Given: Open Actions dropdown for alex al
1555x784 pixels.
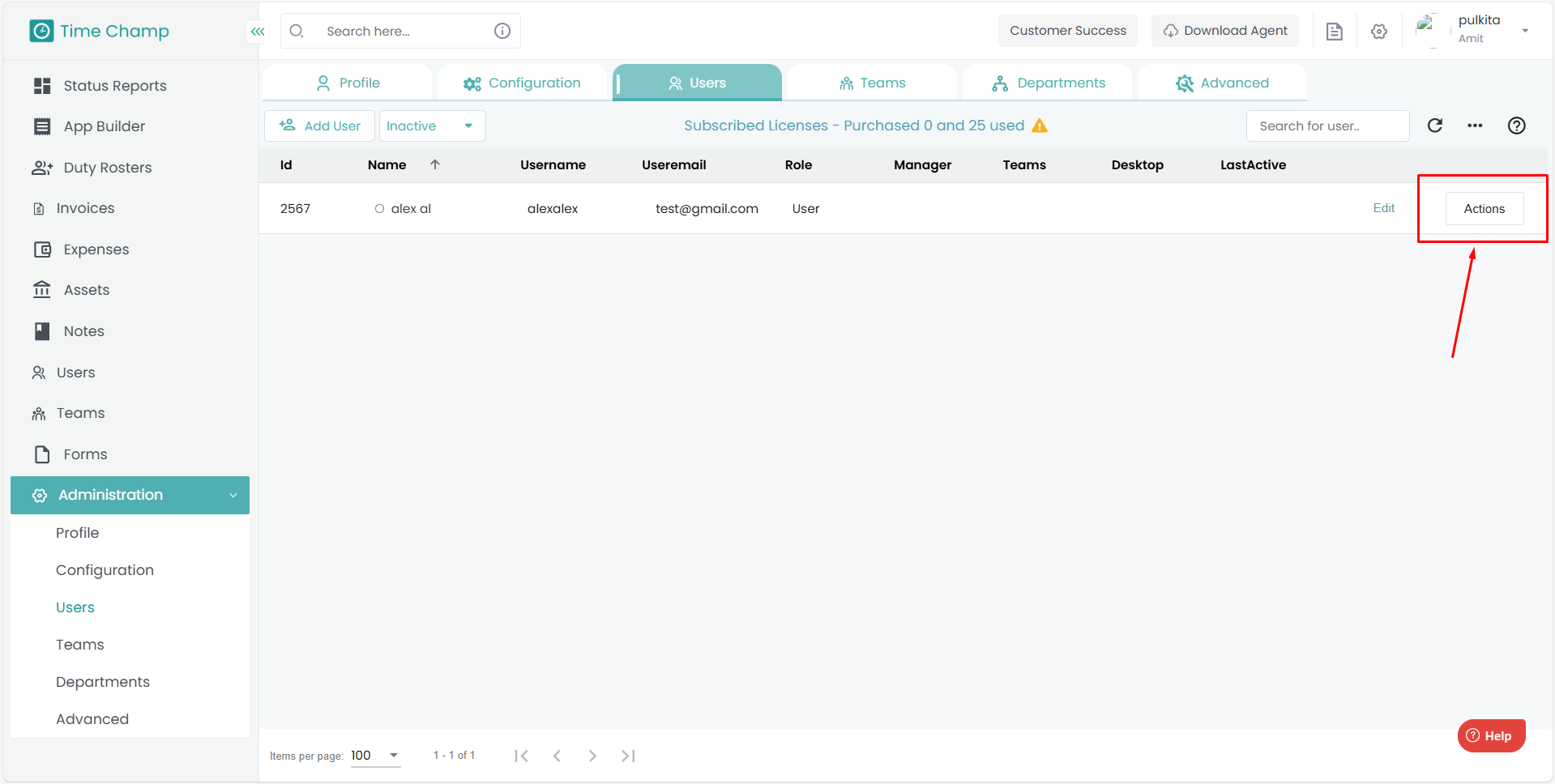Looking at the screenshot, I should coord(1485,209).
